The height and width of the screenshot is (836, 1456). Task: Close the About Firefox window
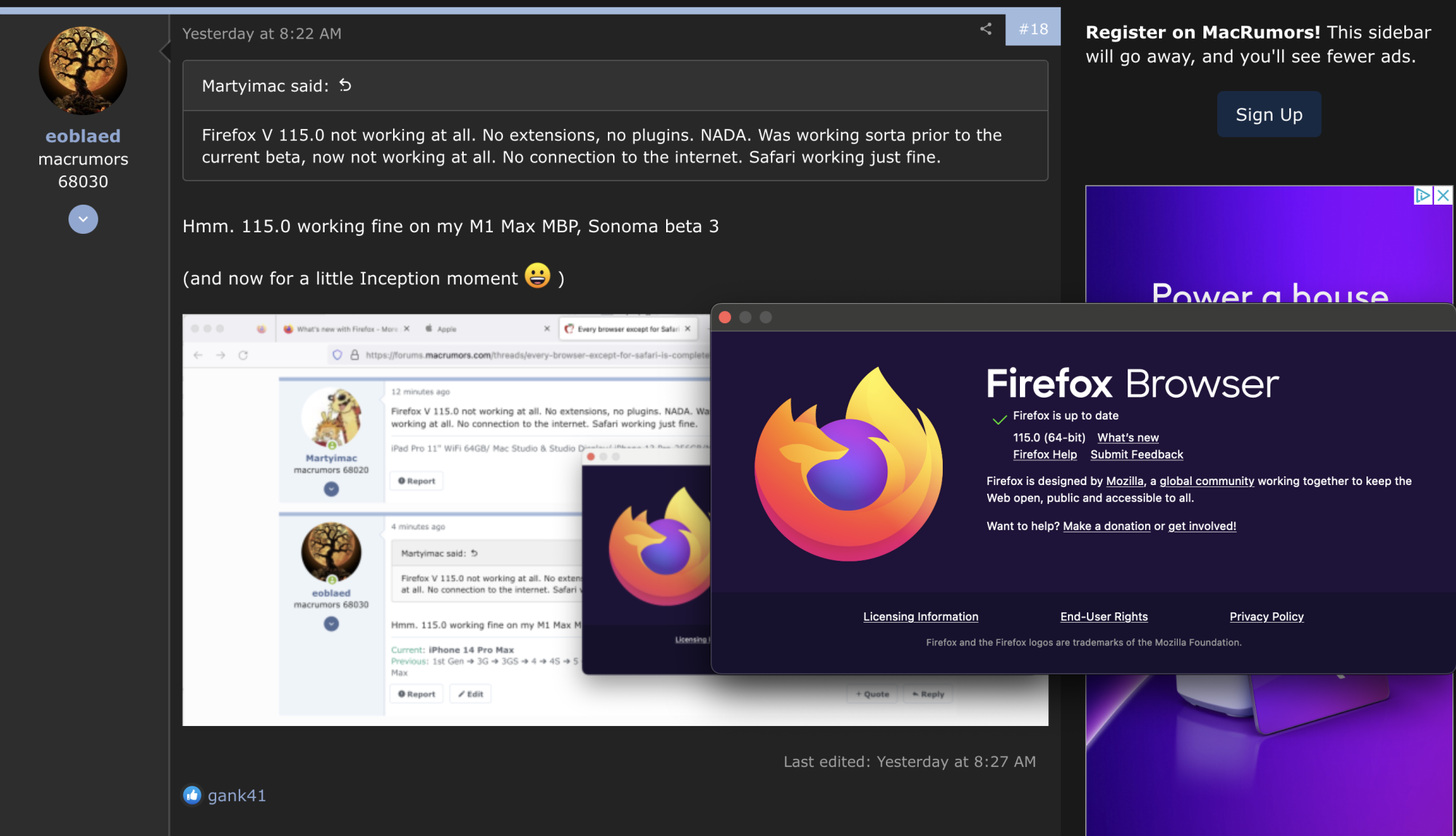(724, 317)
